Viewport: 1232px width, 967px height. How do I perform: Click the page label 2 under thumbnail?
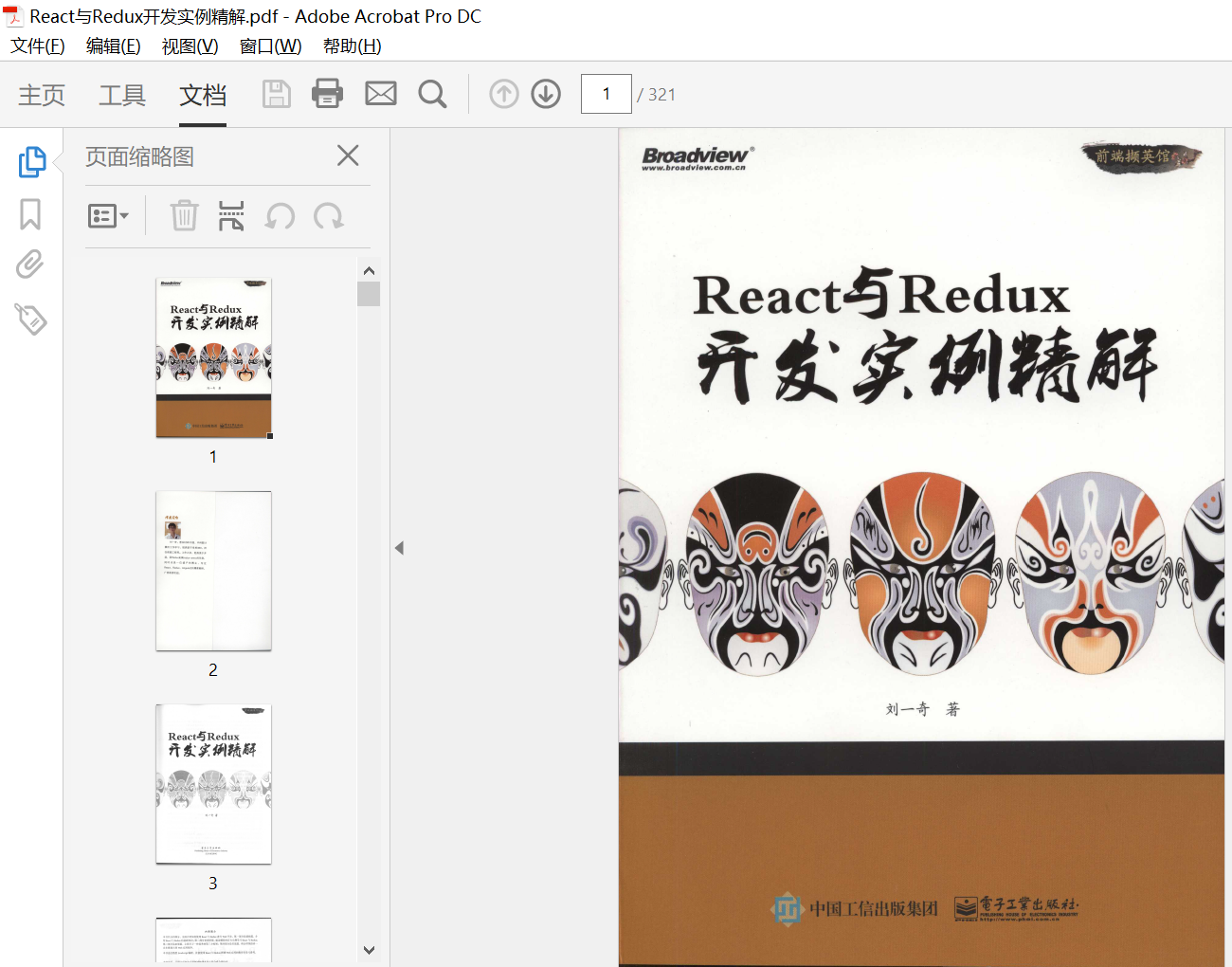(x=213, y=670)
